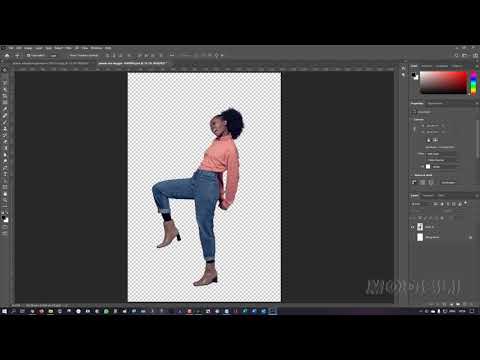Viewport: 480px width, 360px height.
Task: Click the Home icon in the options bar
Action: [x=7, y=56]
